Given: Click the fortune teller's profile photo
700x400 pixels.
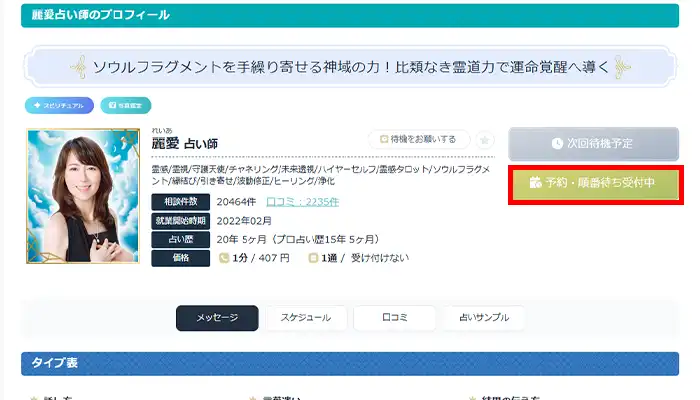Looking at the screenshot, I should click(81, 196).
